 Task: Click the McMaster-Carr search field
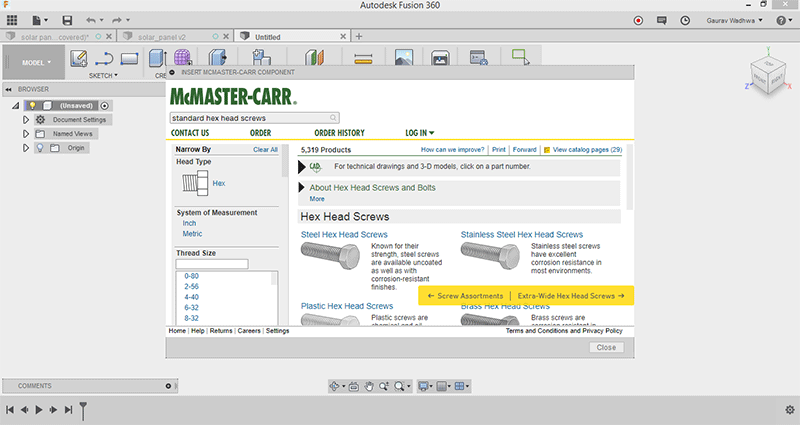[x=254, y=118]
